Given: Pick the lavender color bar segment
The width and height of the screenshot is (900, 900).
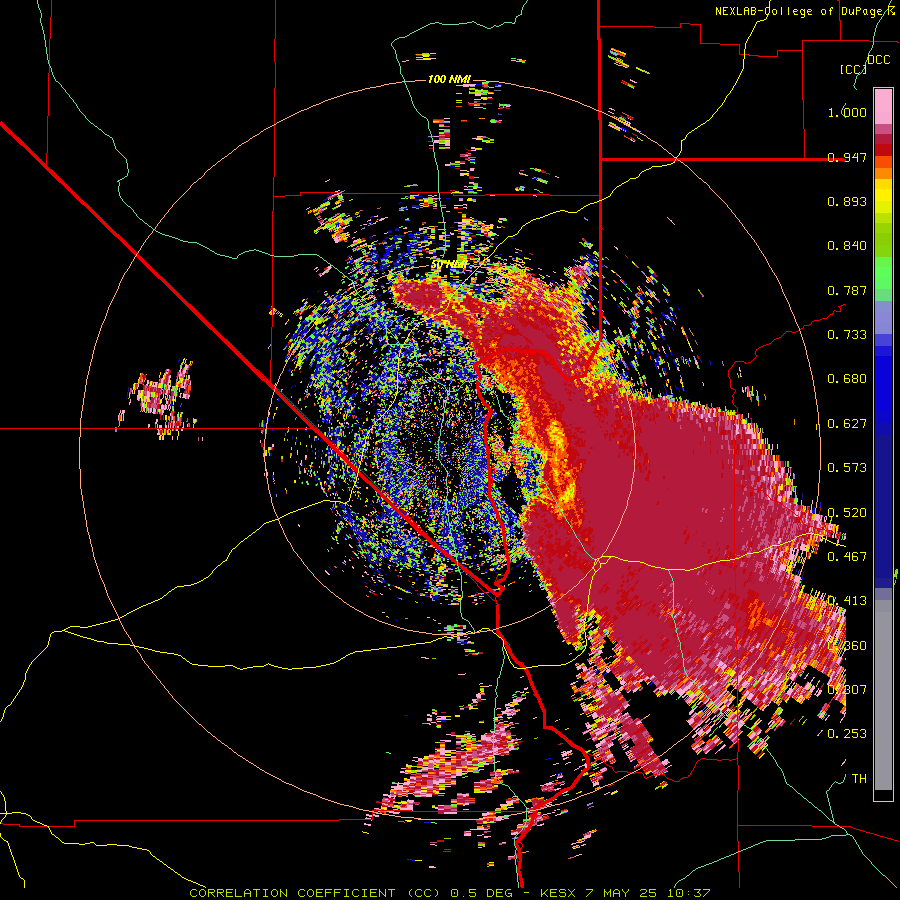Looking at the screenshot, I should tap(883, 317).
